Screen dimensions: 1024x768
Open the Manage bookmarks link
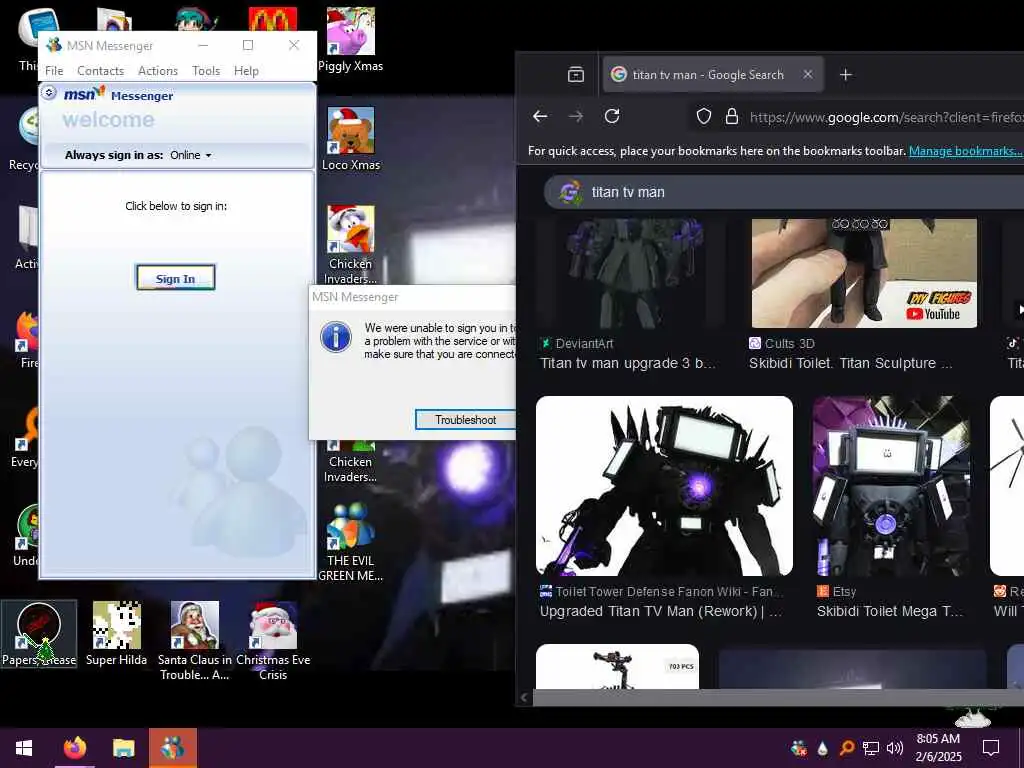[965, 151]
